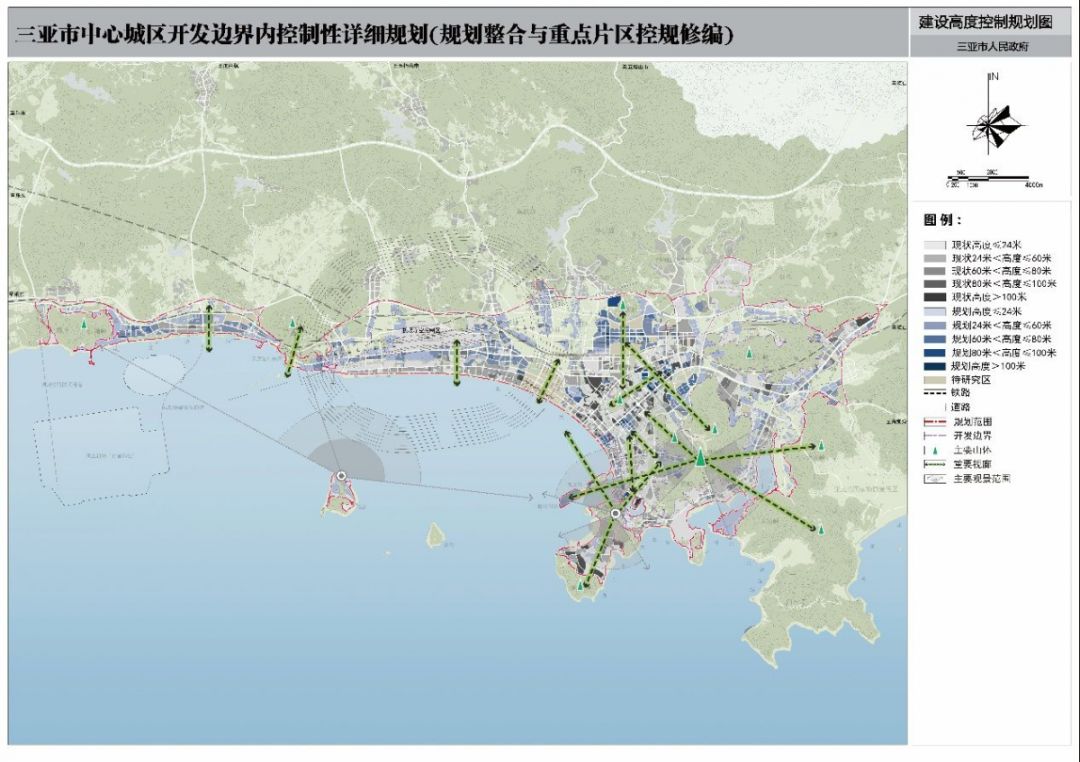Viewport: 1080px width, 762px height.
Task: Click the 建设高度控制规划图 title header
Action: 993,21
